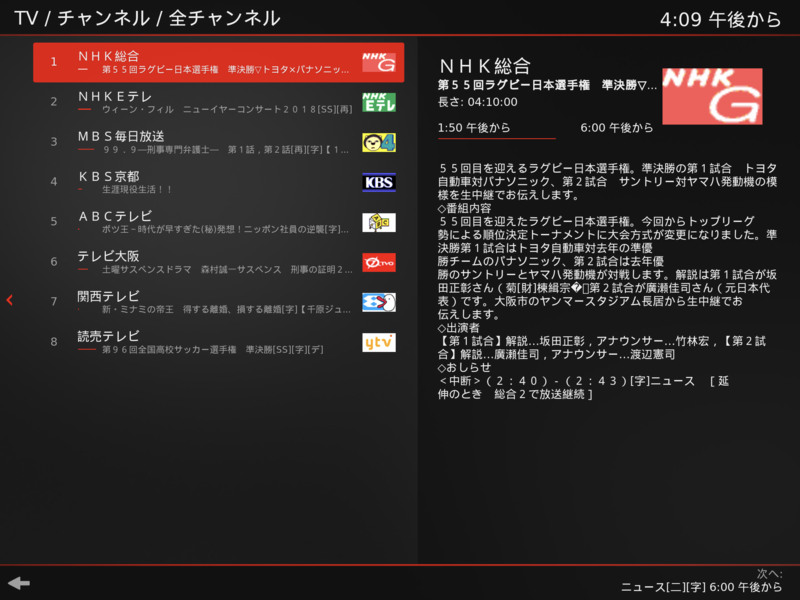Screen dimensions: 800x600
Task: Select channel 3 ＭＢＳ毎日放送
Action: pos(218,142)
